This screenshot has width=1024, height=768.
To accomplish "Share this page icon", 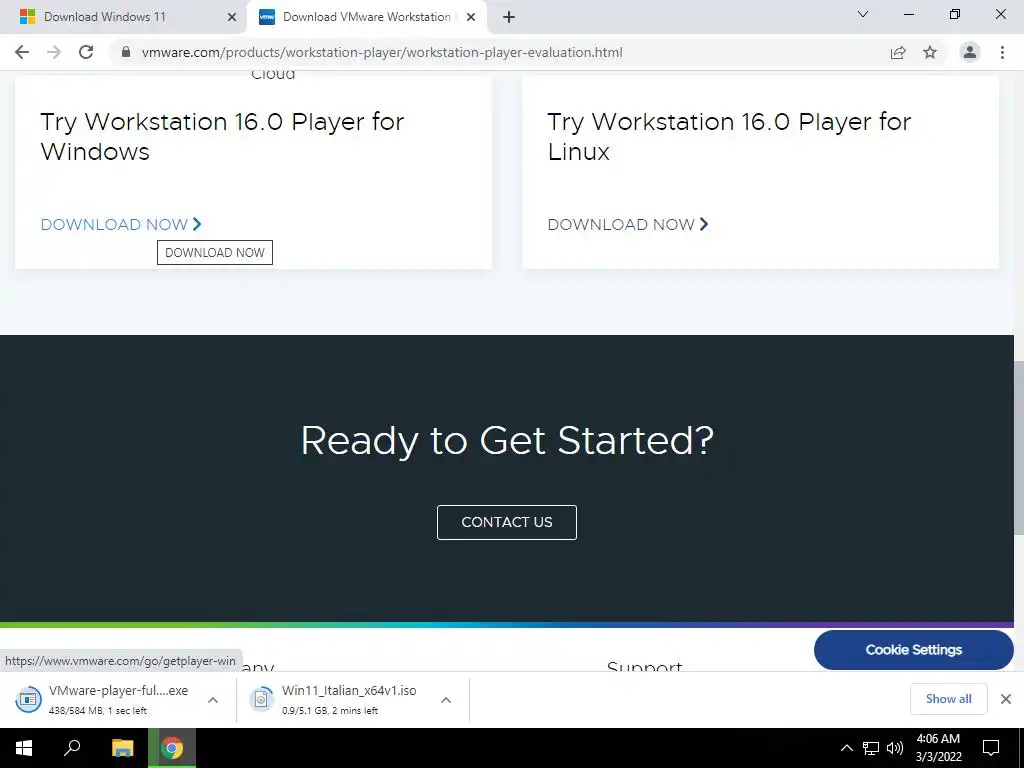I will [898, 52].
